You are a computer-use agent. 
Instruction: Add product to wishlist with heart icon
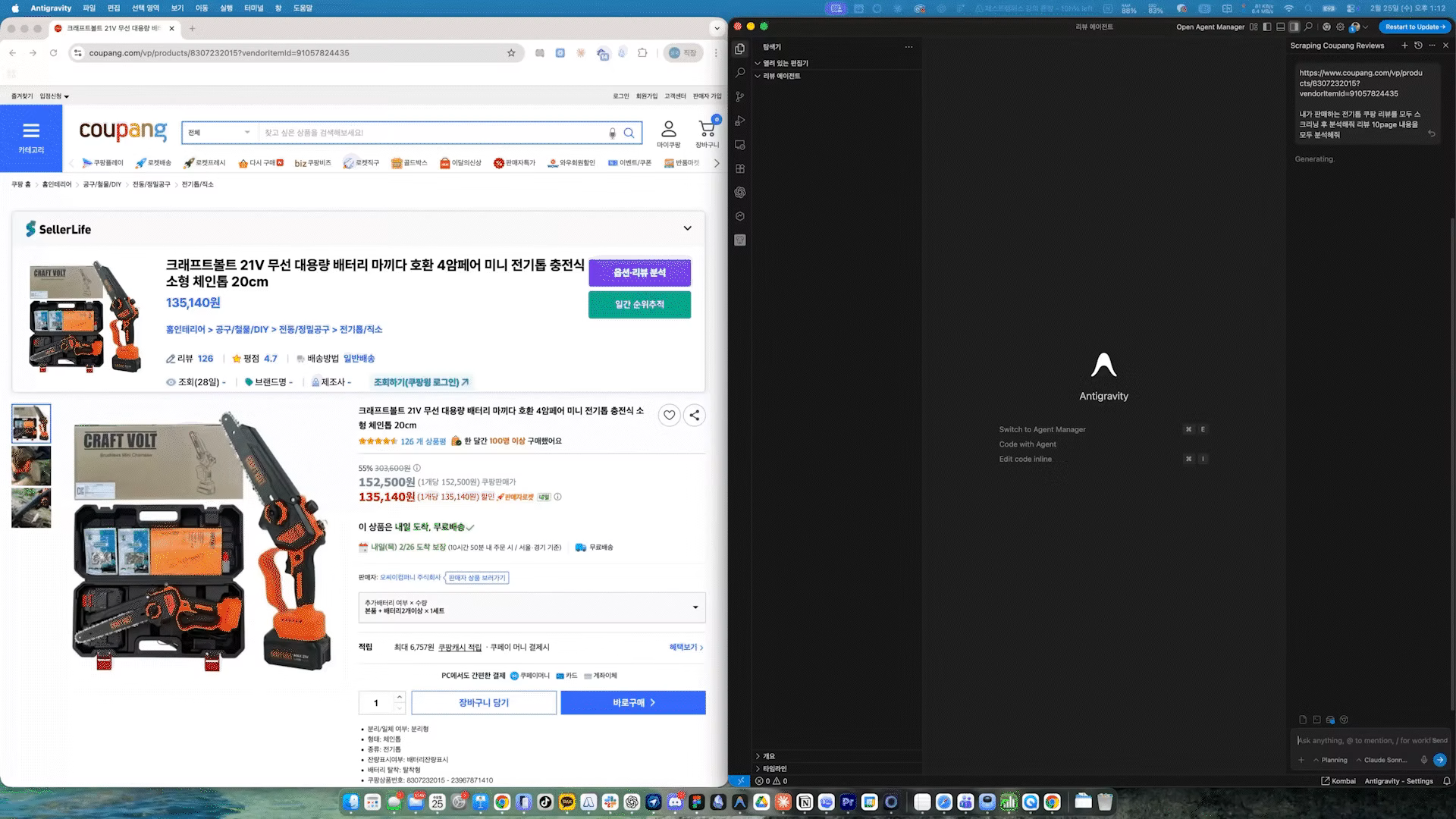(x=669, y=415)
